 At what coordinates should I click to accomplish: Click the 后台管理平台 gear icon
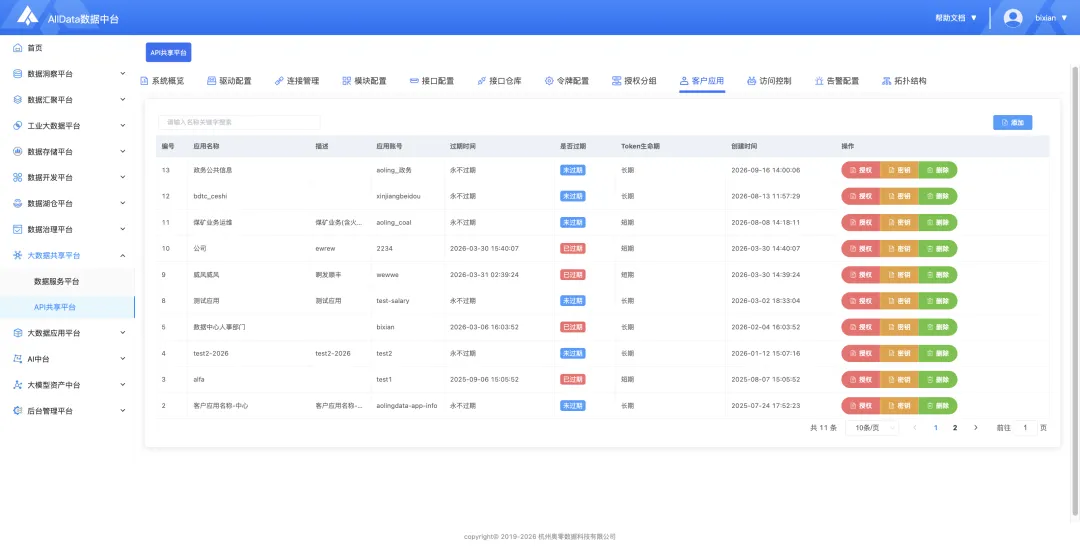point(18,411)
